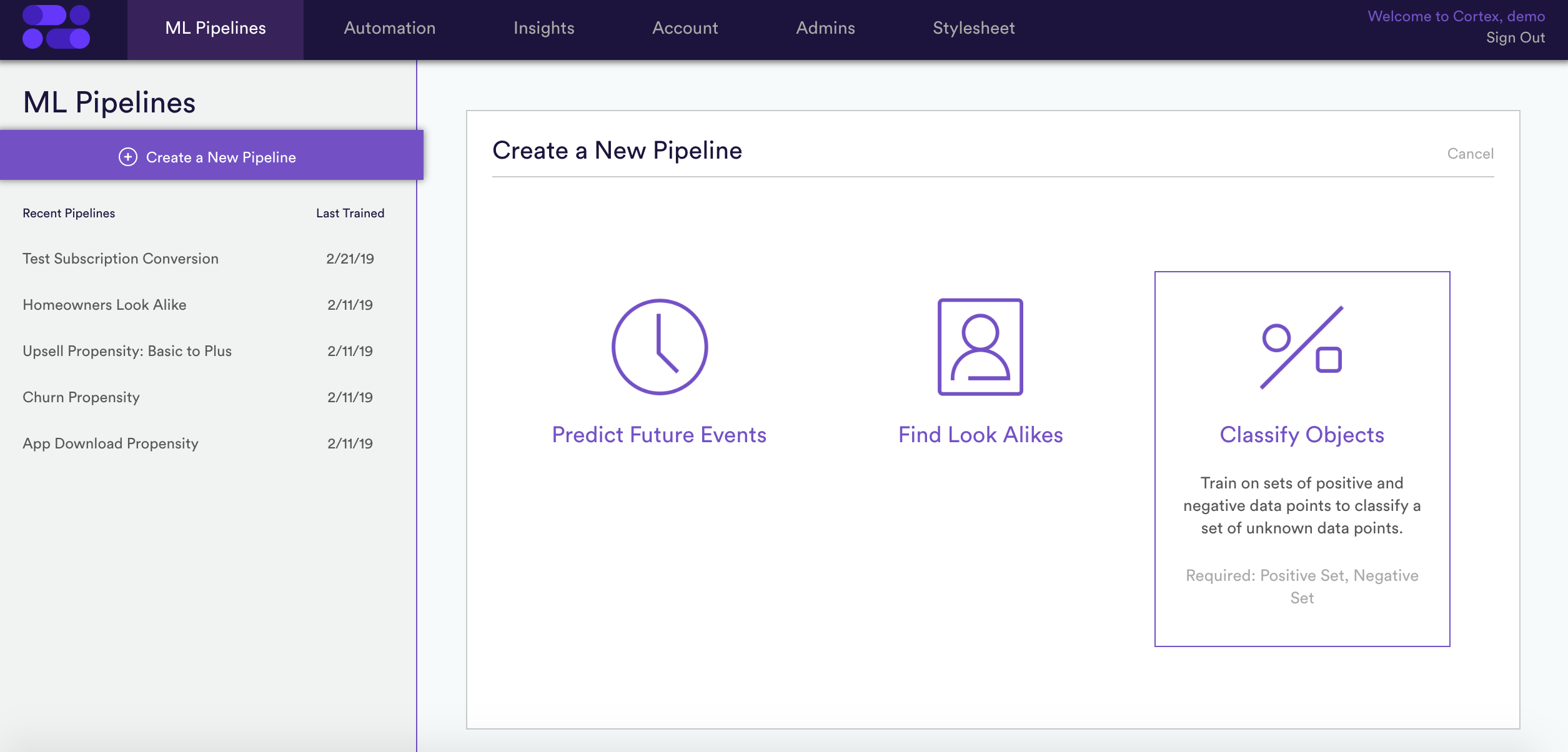Image resolution: width=1568 pixels, height=752 pixels.
Task: Sign out of Cortex
Action: (x=1516, y=37)
